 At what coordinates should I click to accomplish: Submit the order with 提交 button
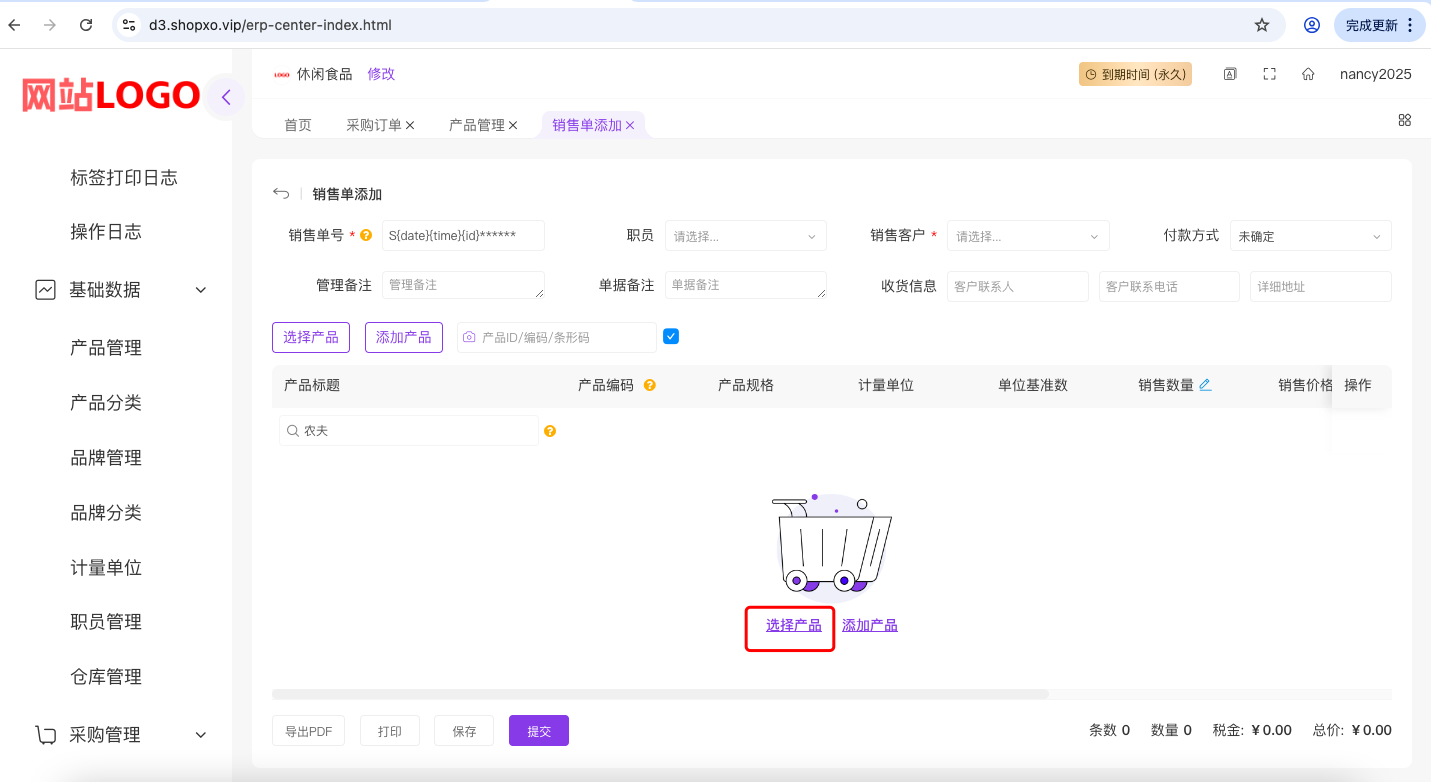(539, 731)
